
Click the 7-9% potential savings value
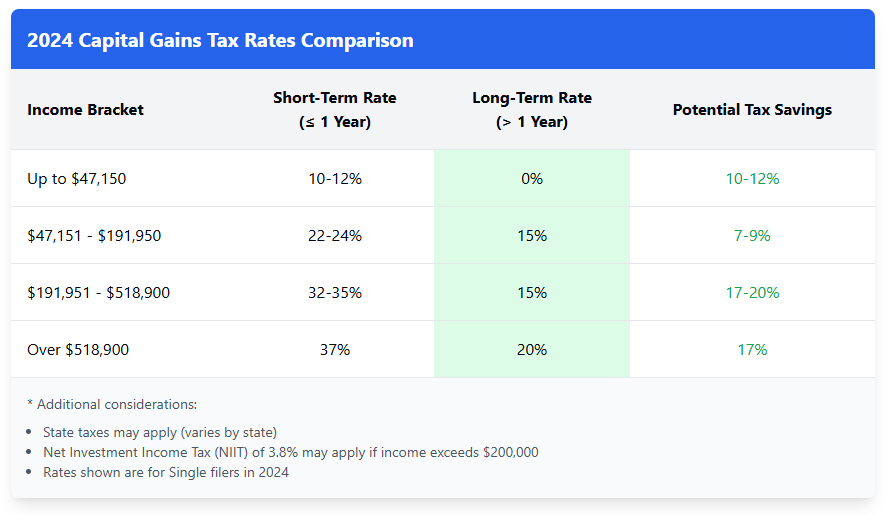coord(752,236)
